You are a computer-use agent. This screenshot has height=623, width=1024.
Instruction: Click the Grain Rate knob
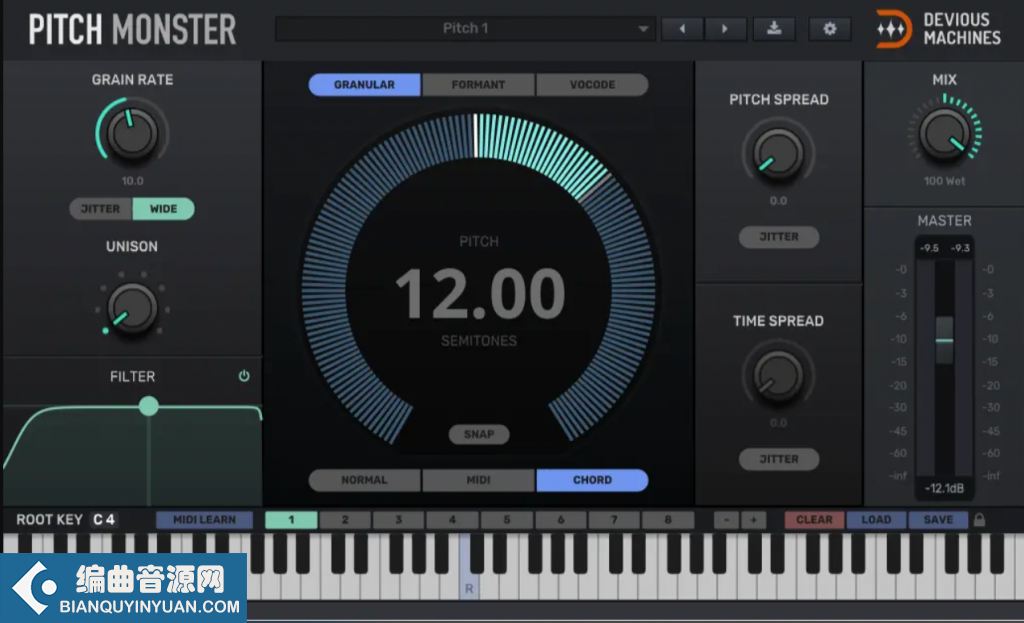tap(132, 133)
